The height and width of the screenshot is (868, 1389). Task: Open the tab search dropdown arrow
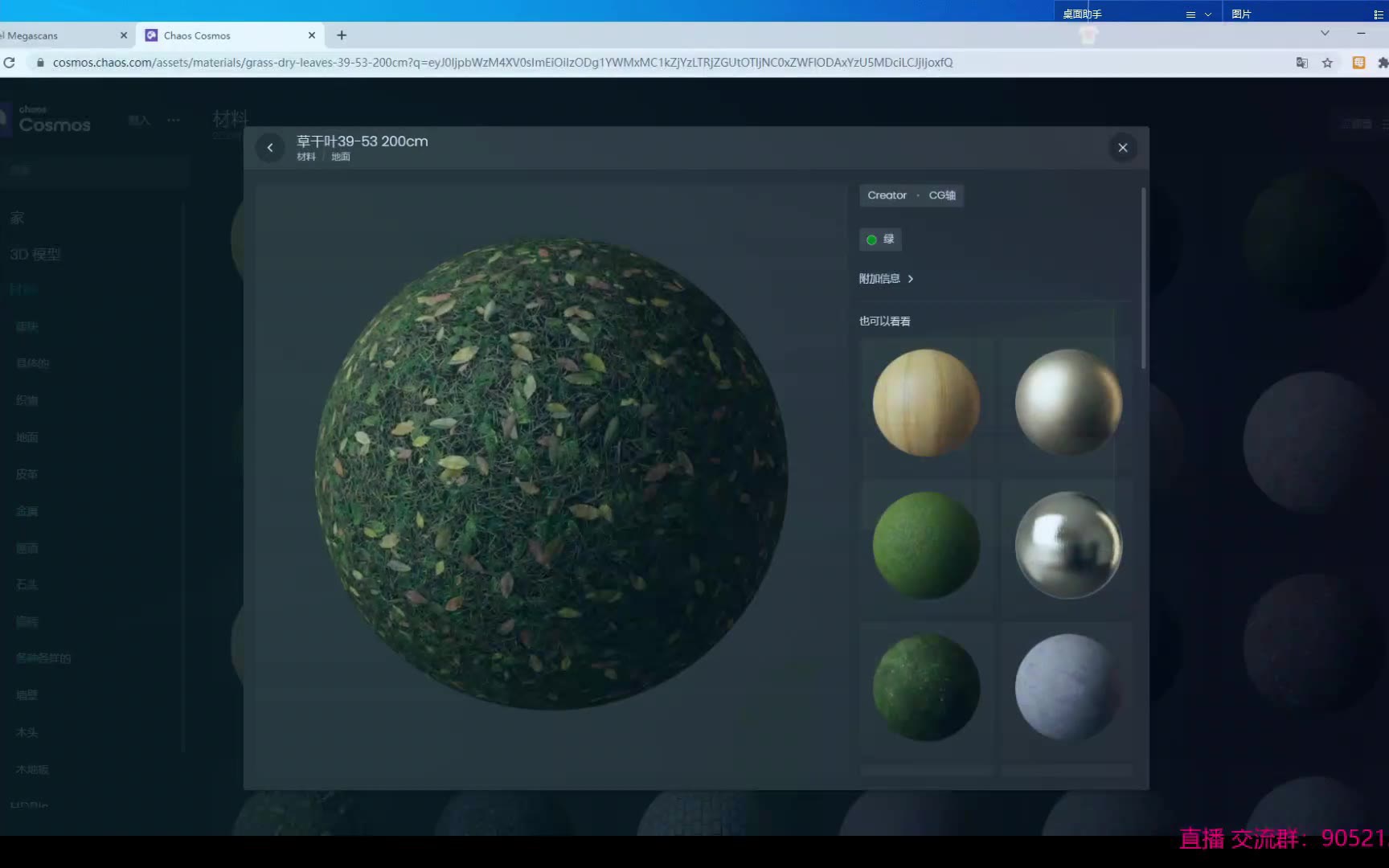[1325, 34]
